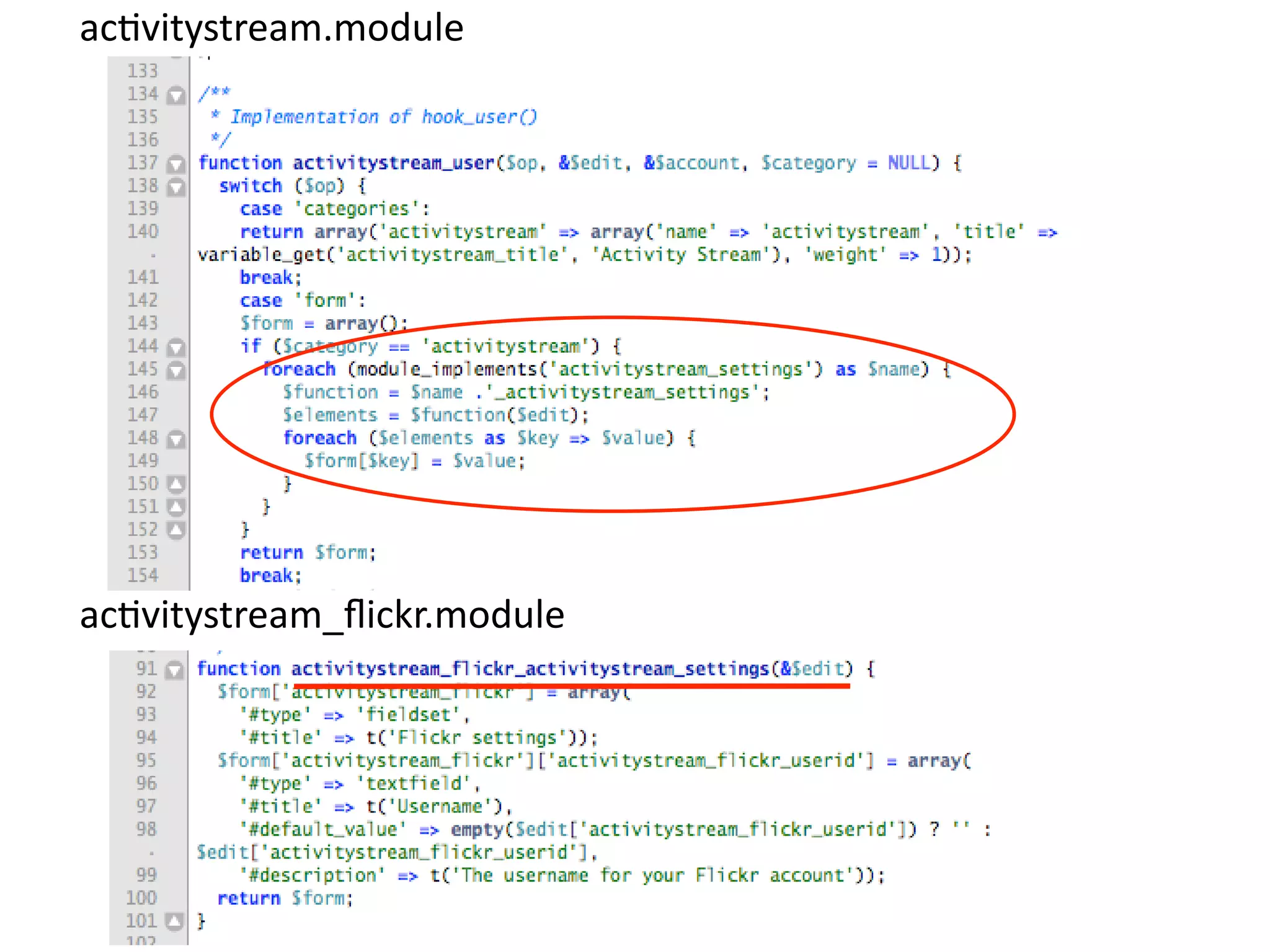The width and height of the screenshot is (1270, 952).
Task: Click line number 100 in flickr module gutter
Action: tap(141, 898)
